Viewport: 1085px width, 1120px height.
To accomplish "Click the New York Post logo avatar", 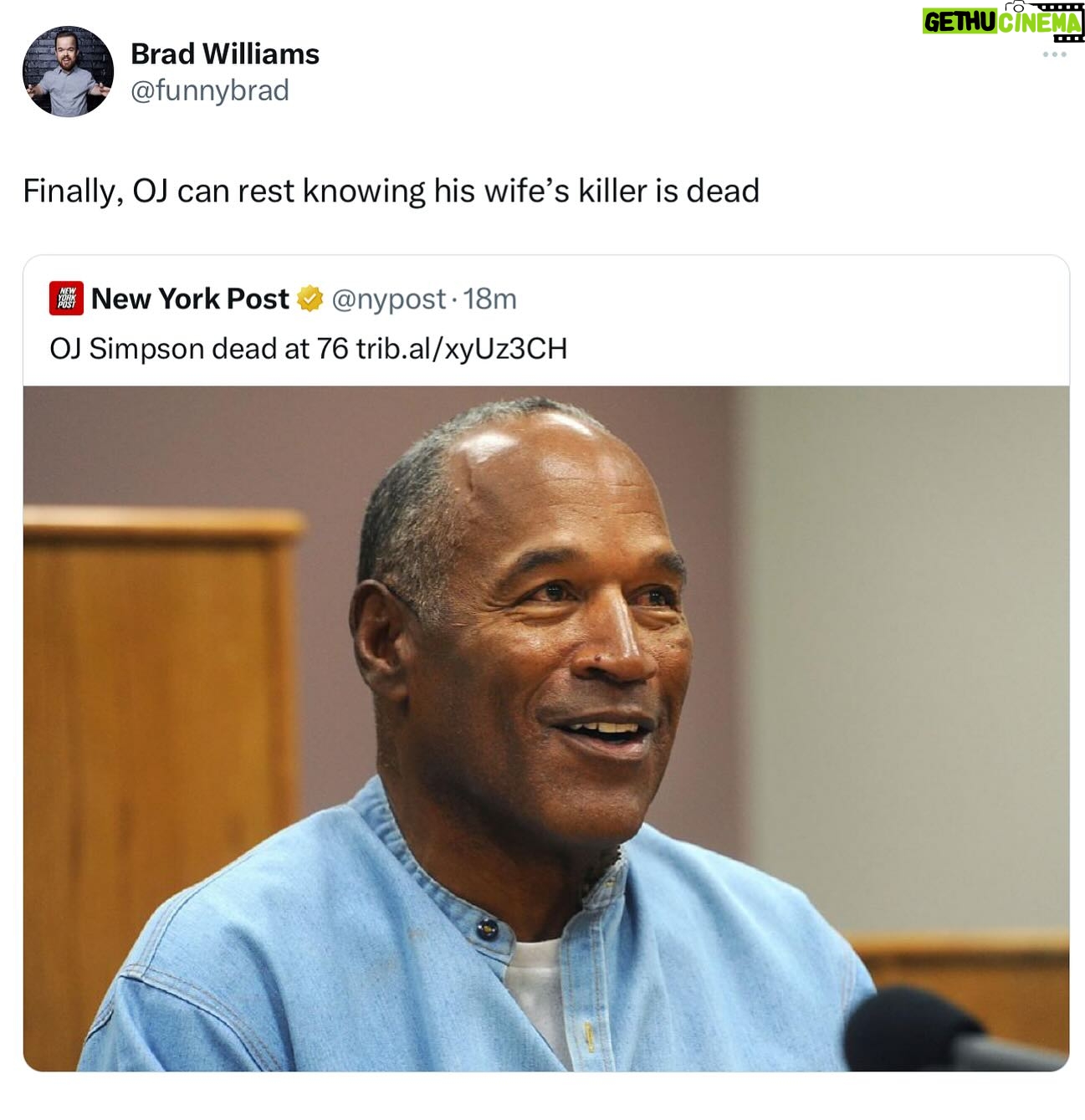I will [66, 298].
